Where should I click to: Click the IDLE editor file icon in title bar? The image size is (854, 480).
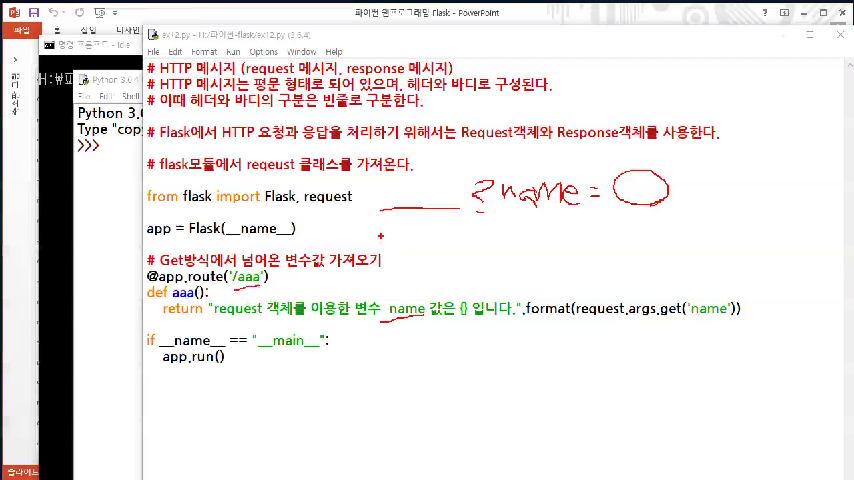[153, 35]
